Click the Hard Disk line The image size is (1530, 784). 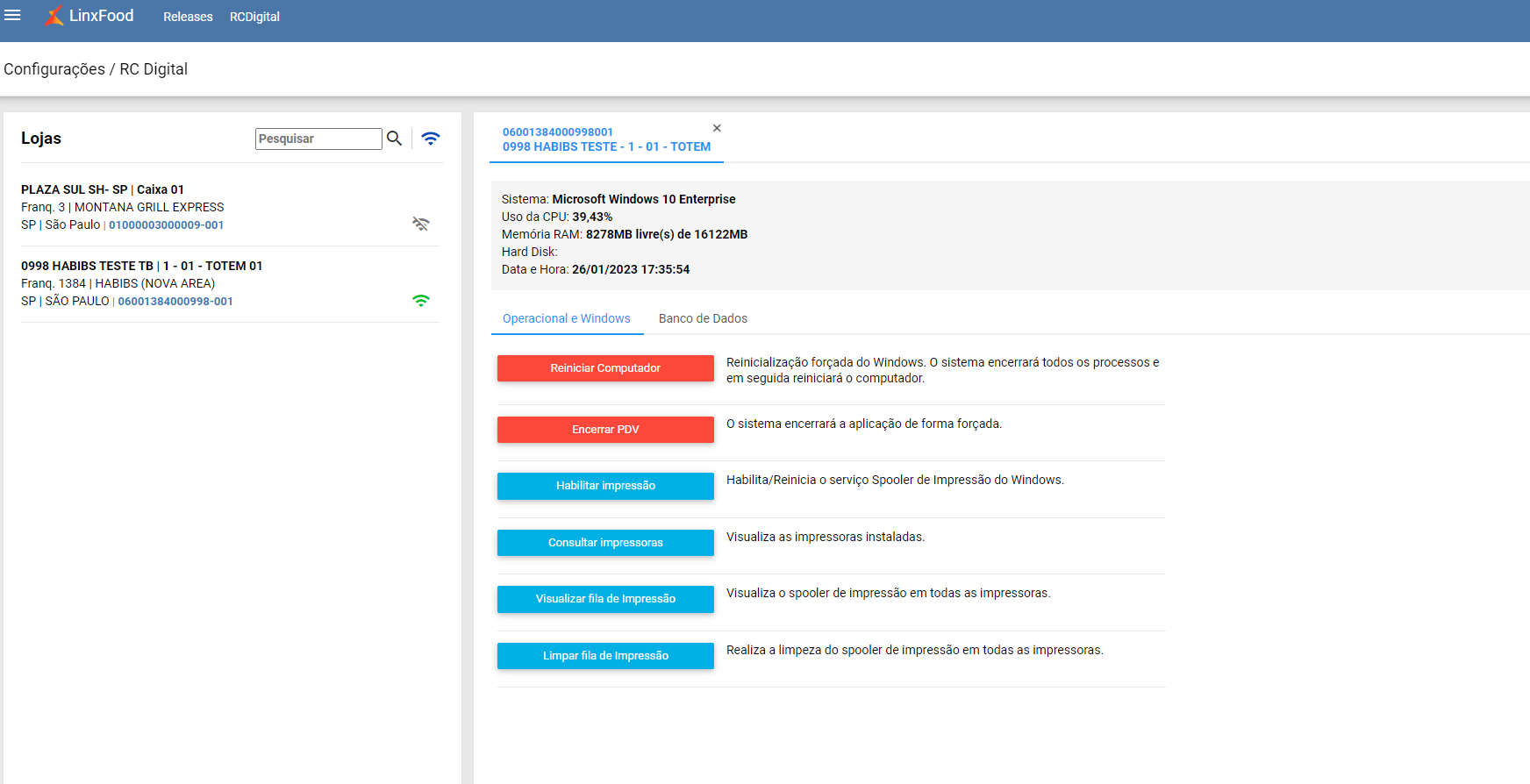[530, 252]
